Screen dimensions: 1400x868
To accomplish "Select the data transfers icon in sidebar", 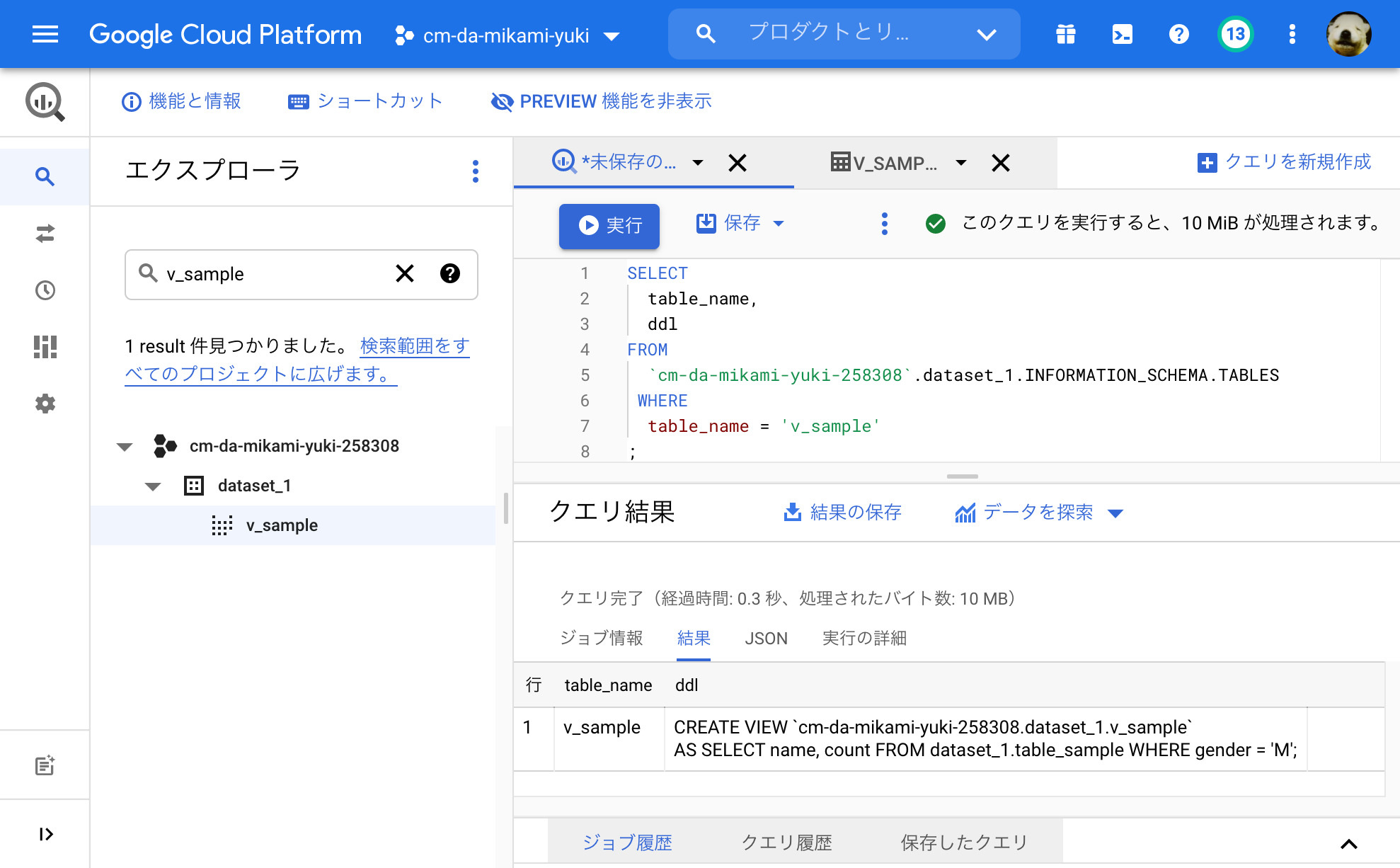I will tap(45, 234).
